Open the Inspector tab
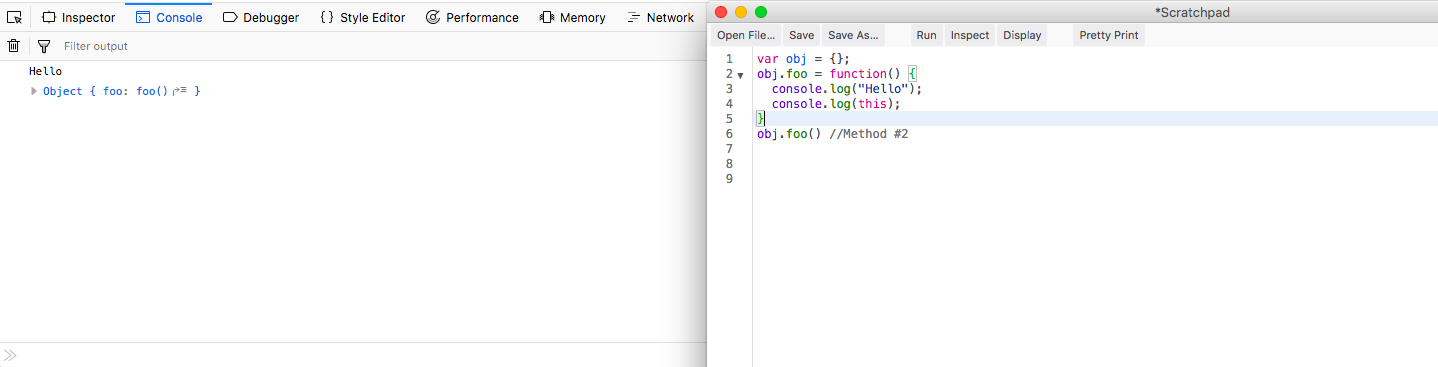Image resolution: width=1438 pixels, height=367 pixels. [x=78, y=17]
